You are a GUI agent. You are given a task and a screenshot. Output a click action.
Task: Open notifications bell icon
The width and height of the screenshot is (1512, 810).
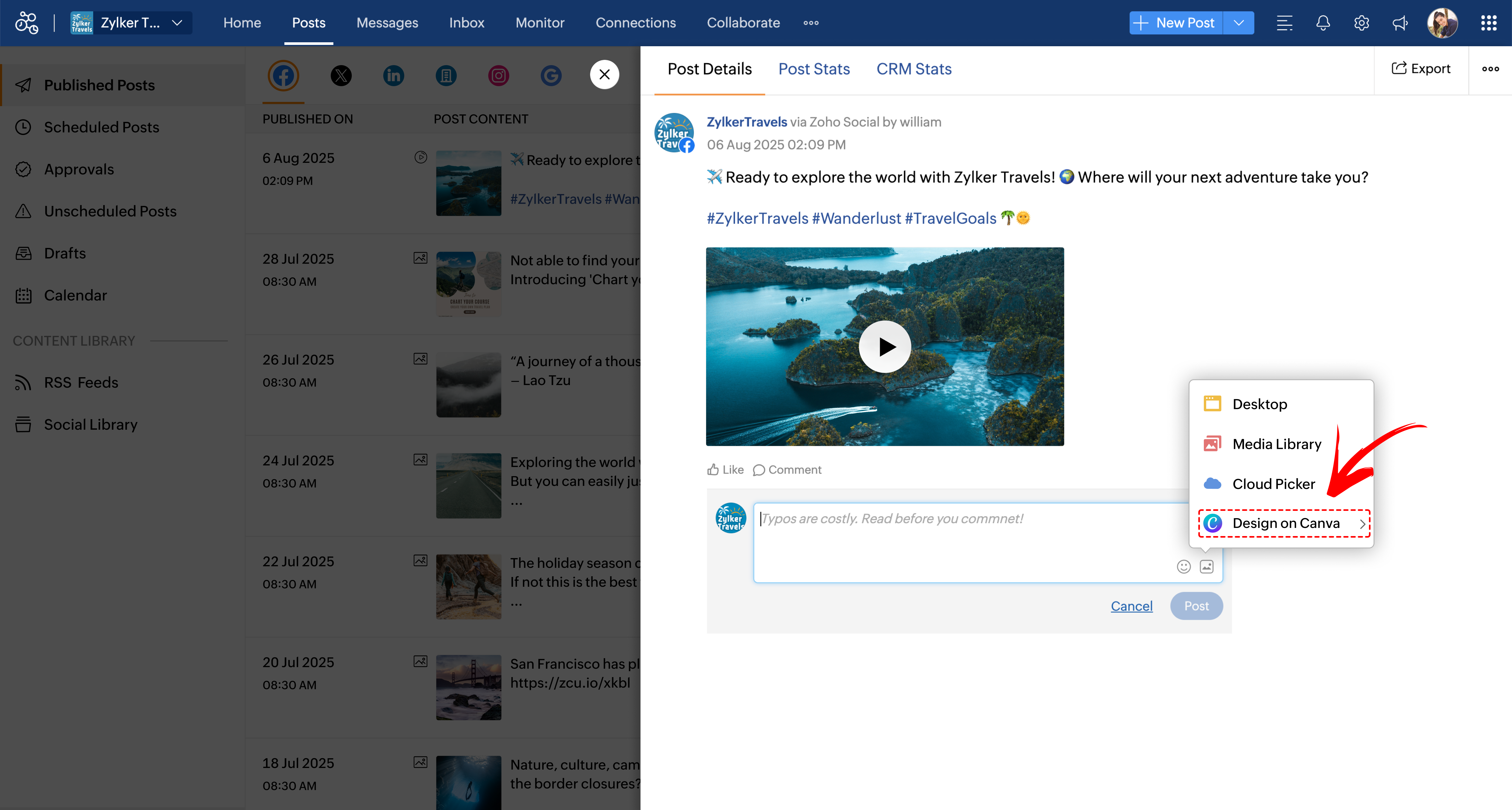(x=1322, y=23)
